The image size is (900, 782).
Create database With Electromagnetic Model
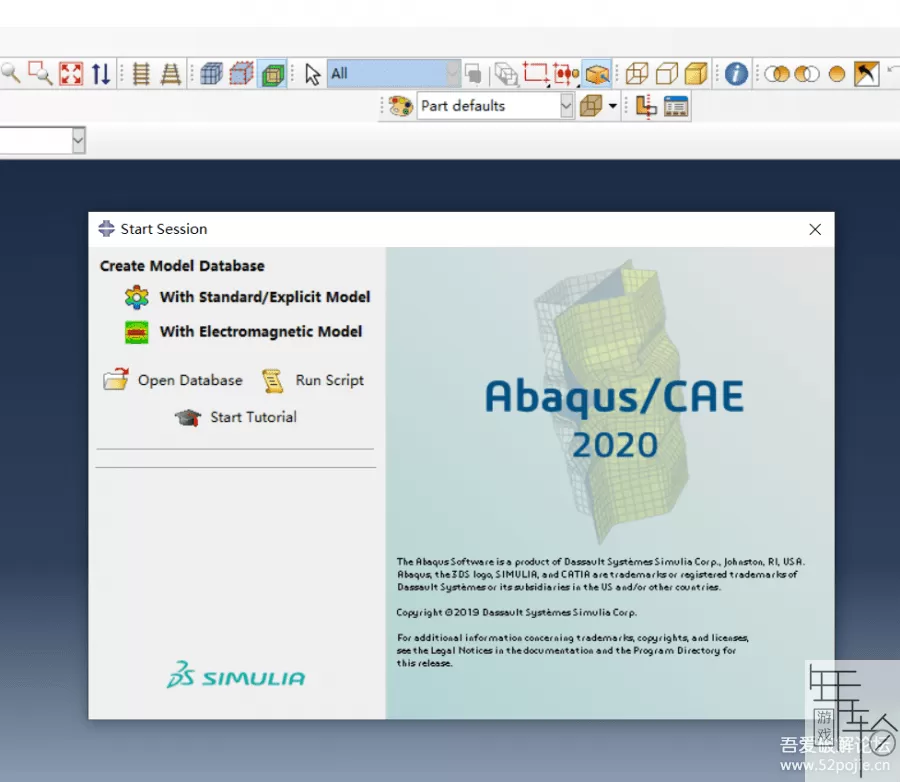click(x=261, y=331)
